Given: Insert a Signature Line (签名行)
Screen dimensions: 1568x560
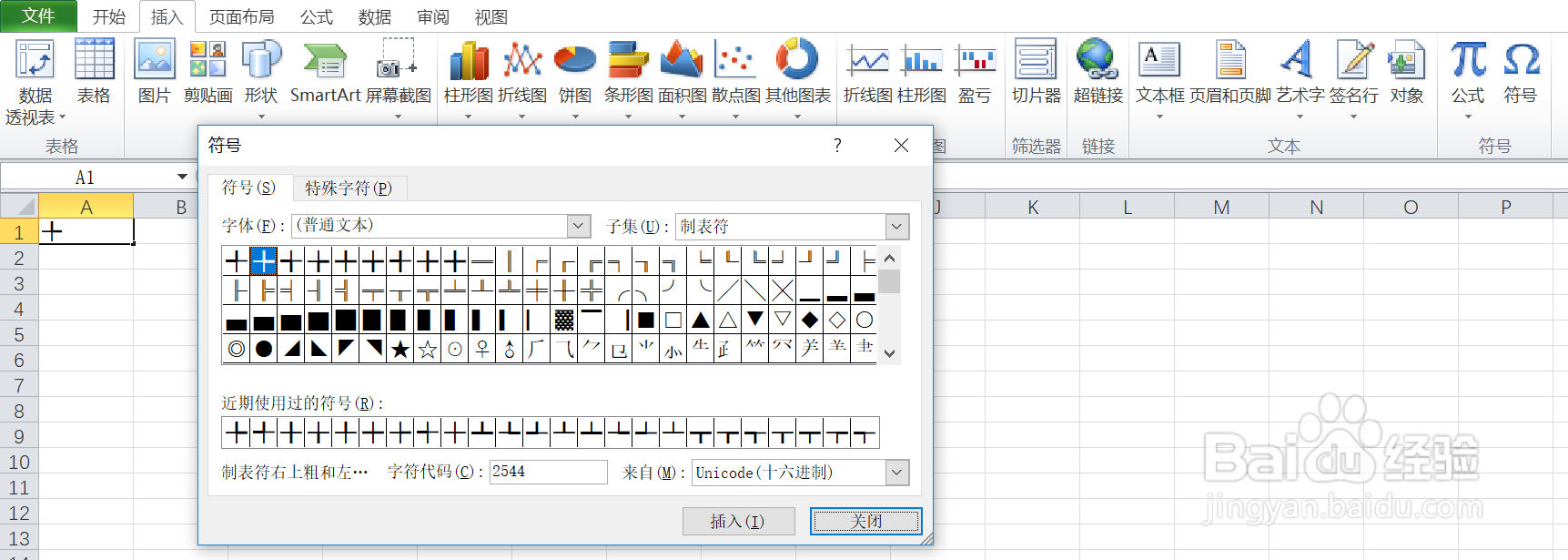Looking at the screenshot, I should click(1353, 77).
